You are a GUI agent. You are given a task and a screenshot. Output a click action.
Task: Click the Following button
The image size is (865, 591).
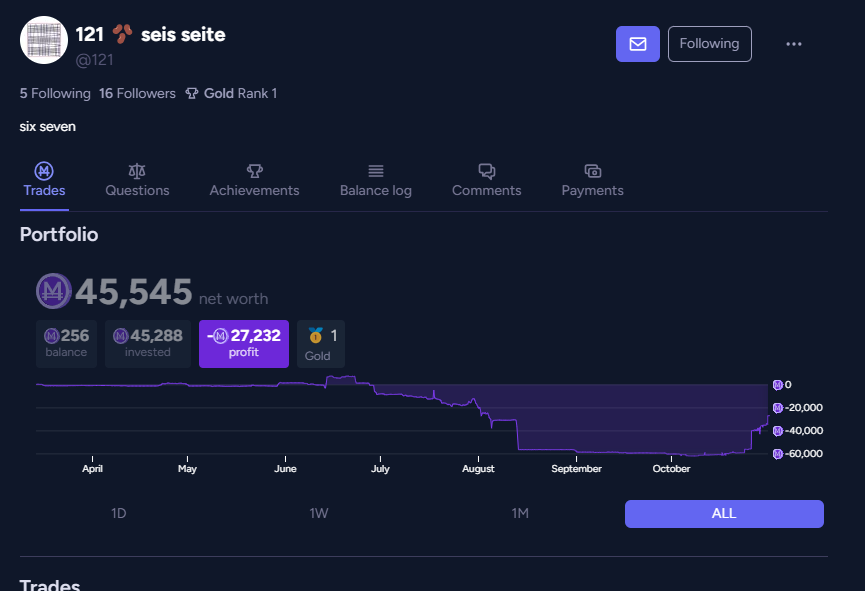point(709,44)
